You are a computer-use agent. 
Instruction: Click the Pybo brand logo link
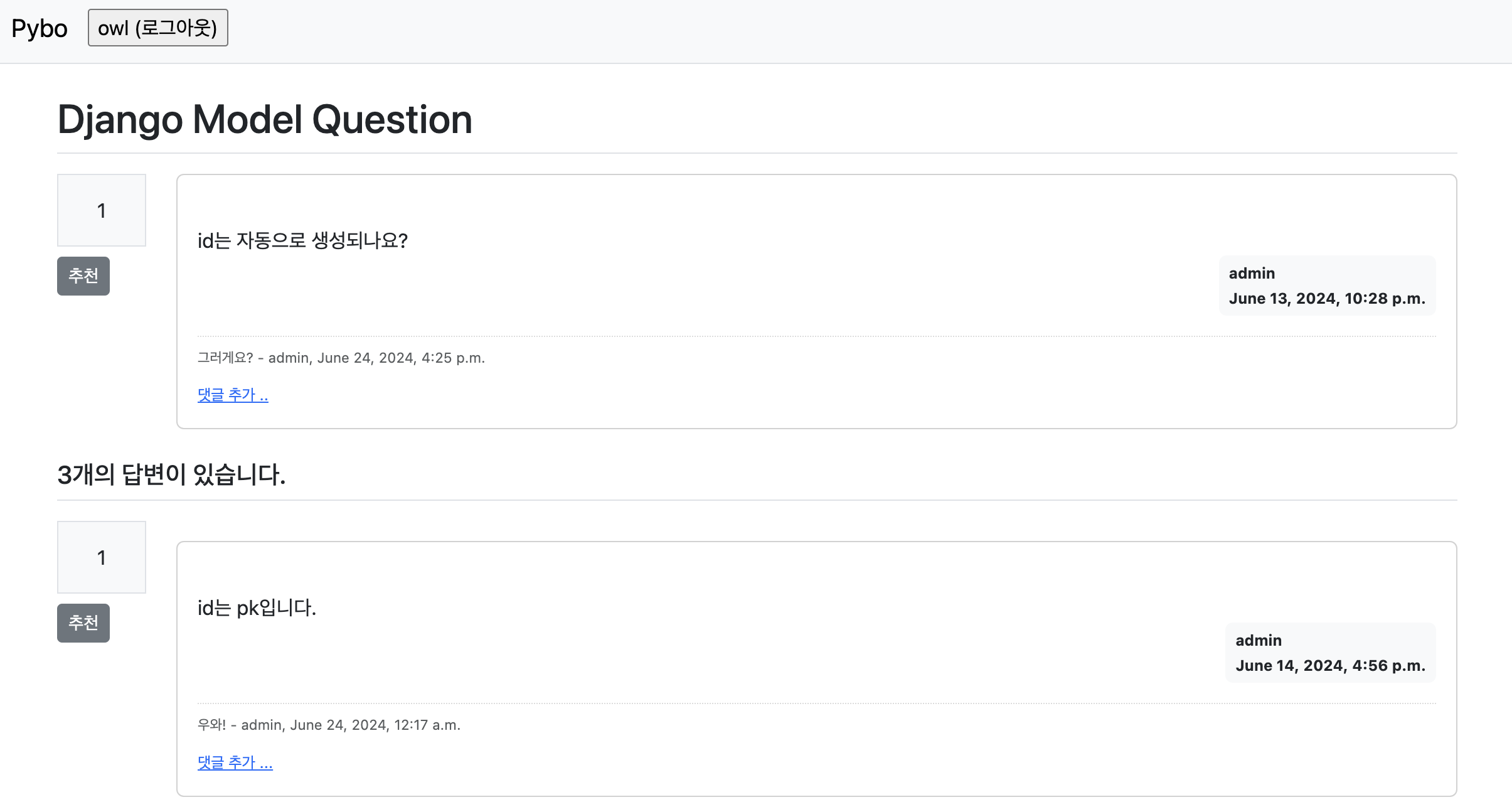[x=40, y=29]
